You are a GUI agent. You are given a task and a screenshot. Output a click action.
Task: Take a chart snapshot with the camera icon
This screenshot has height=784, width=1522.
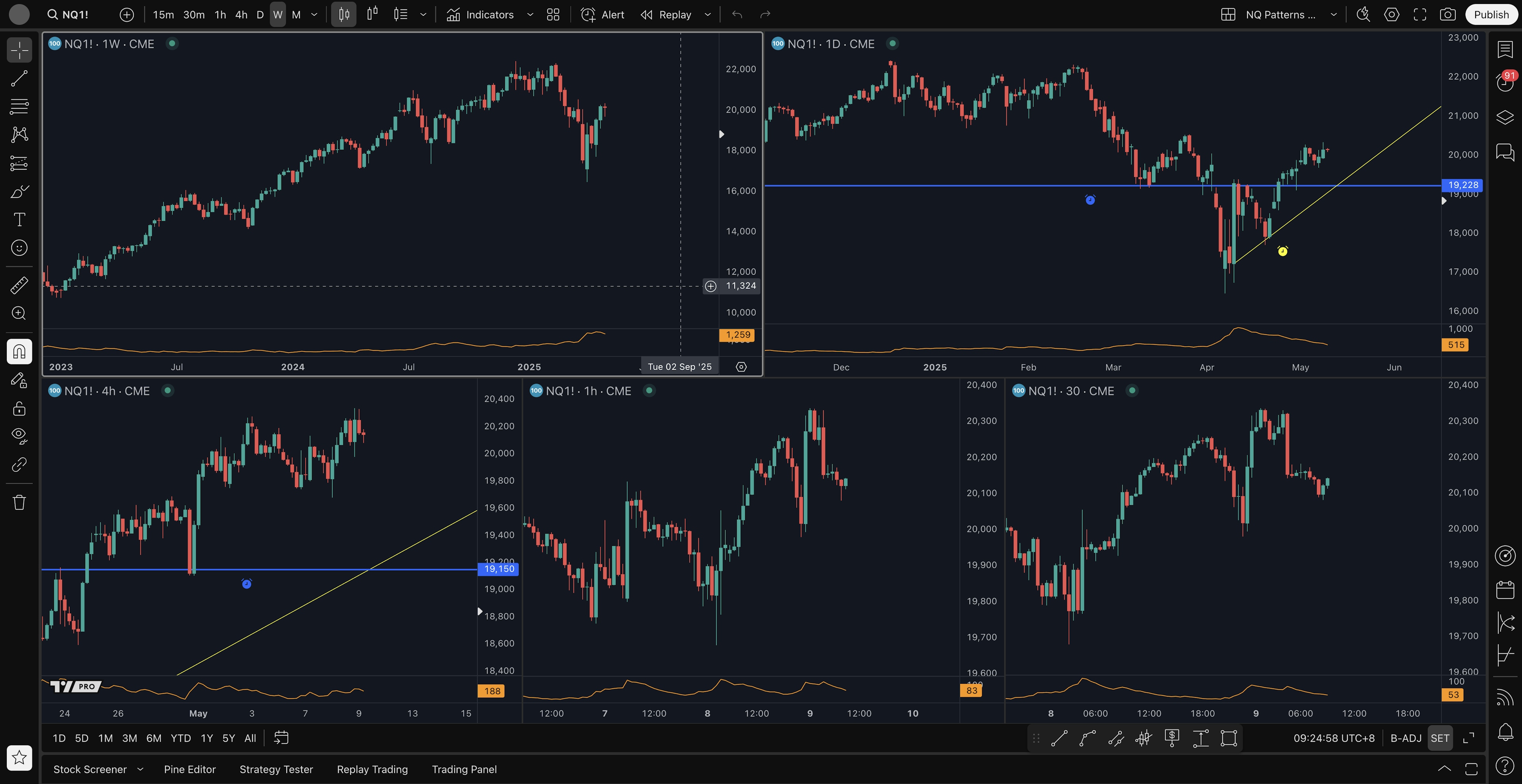1447,15
